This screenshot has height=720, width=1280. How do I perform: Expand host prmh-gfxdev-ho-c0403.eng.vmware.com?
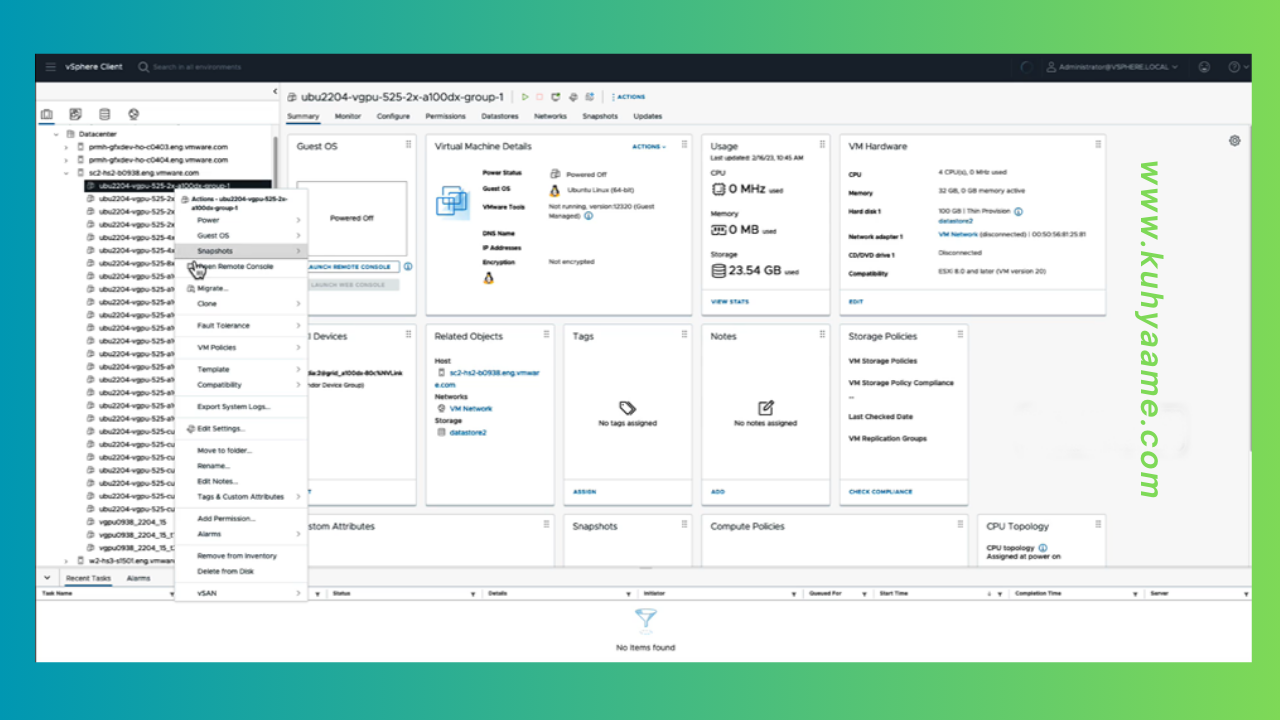[67, 147]
